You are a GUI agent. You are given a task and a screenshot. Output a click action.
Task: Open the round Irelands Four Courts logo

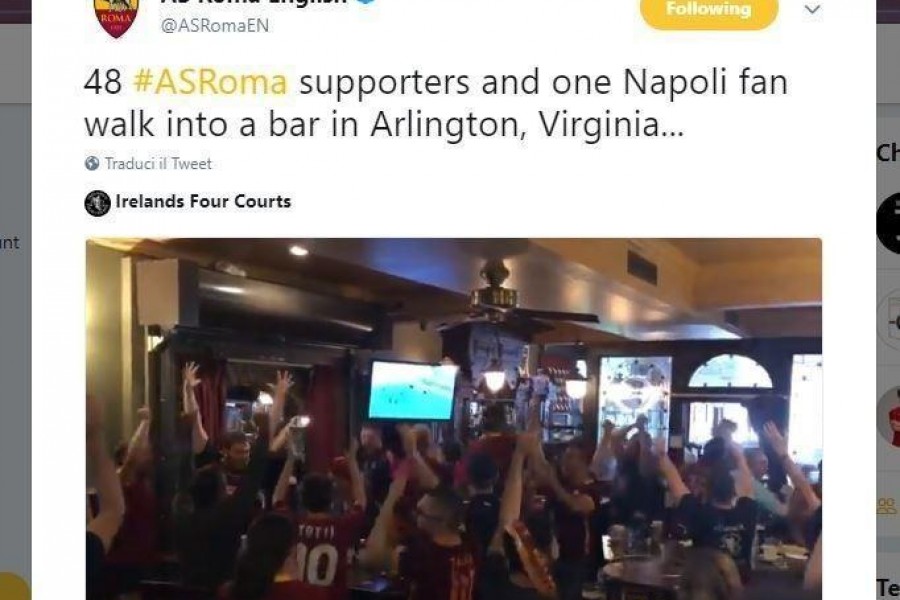click(x=98, y=203)
